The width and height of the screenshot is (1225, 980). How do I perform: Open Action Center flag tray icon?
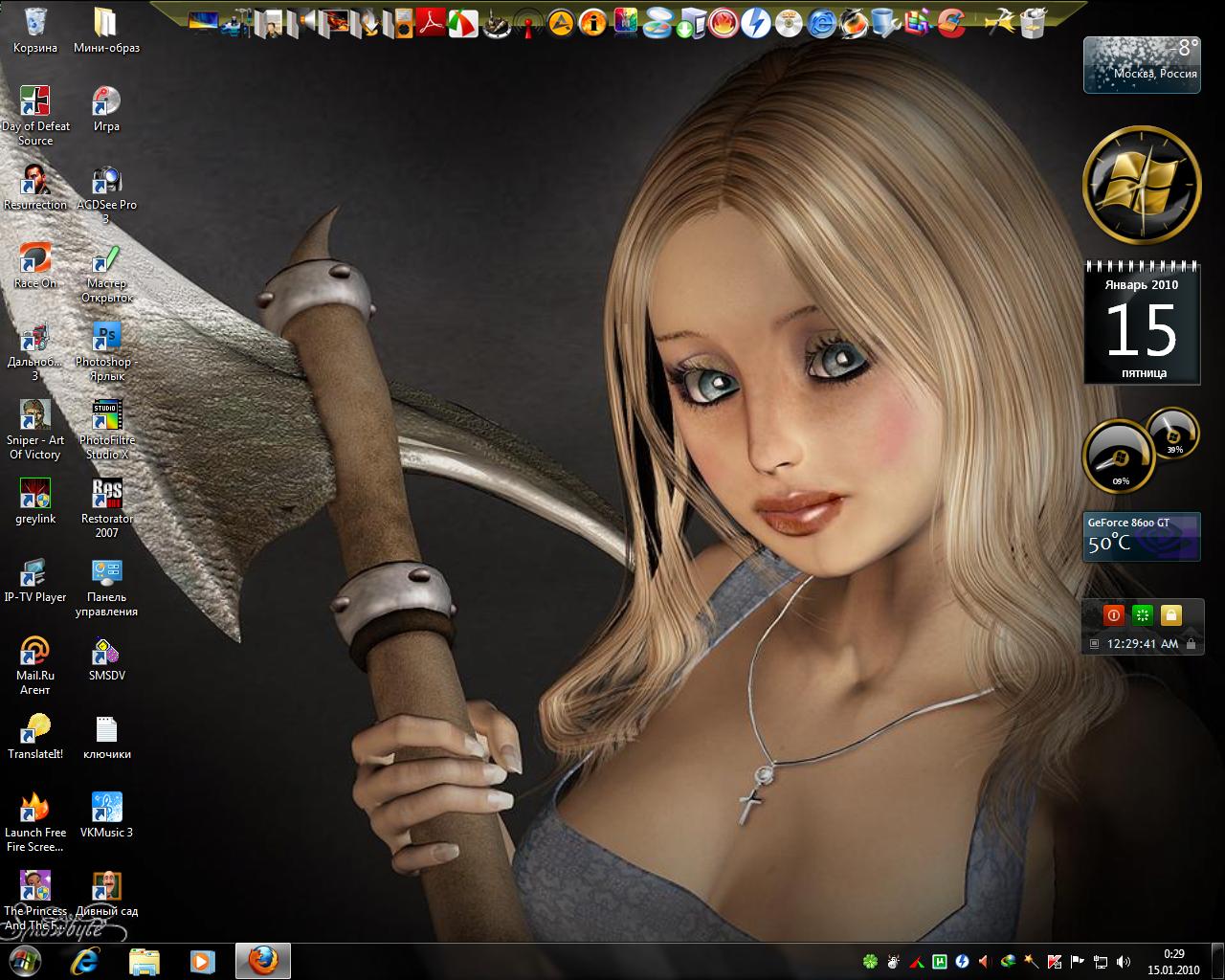pos(1077,962)
